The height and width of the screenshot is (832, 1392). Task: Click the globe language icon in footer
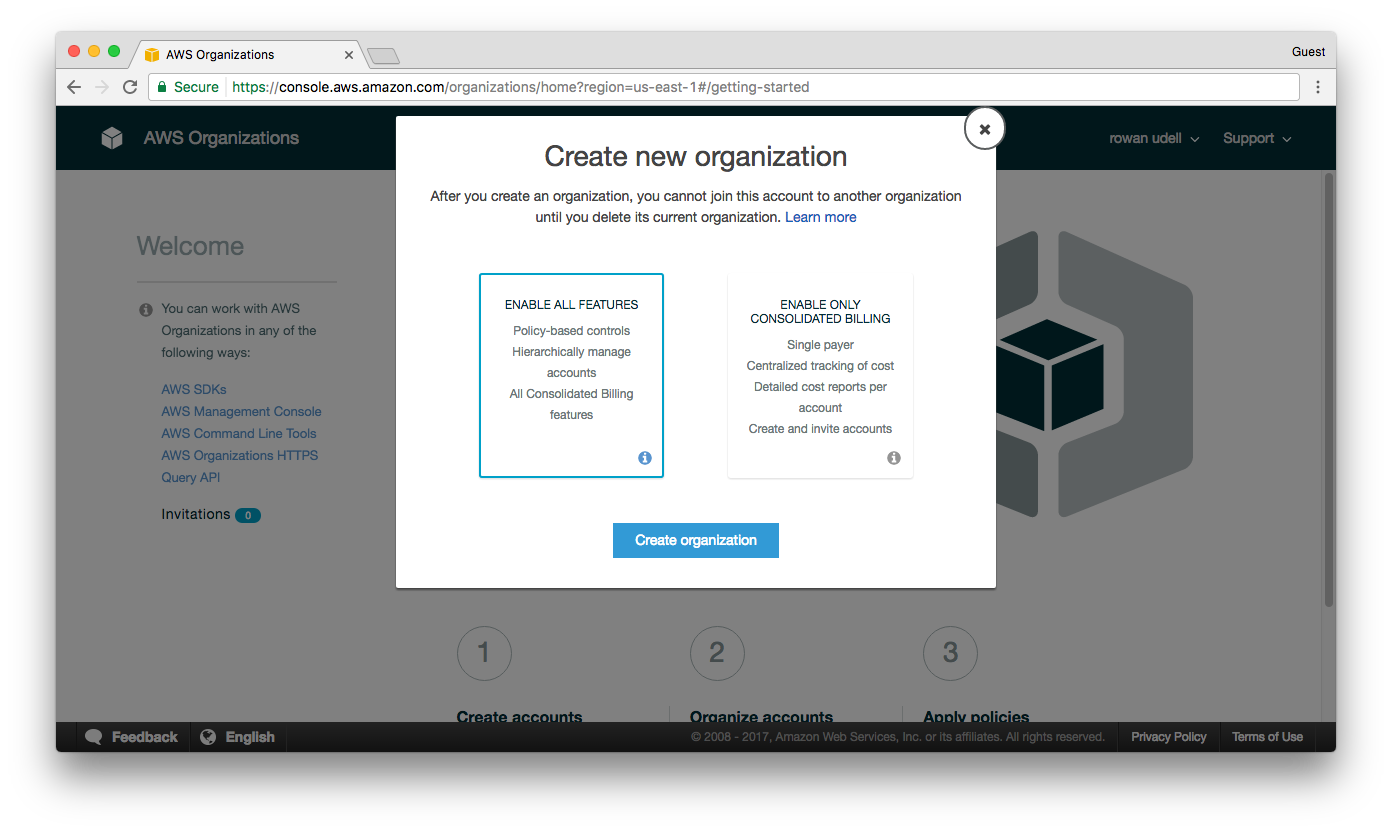coord(208,737)
